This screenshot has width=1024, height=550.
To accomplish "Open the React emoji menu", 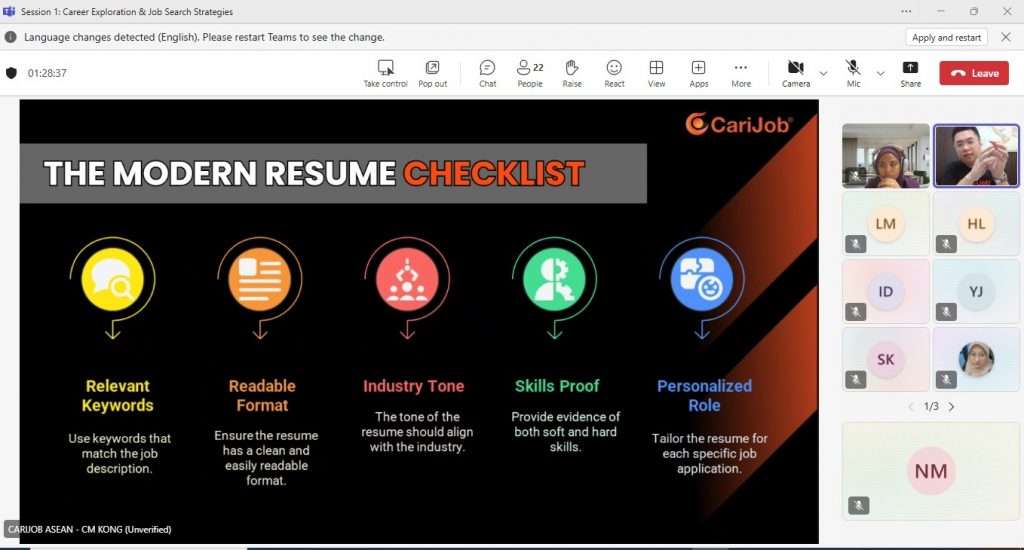I will (x=614, y=73).
